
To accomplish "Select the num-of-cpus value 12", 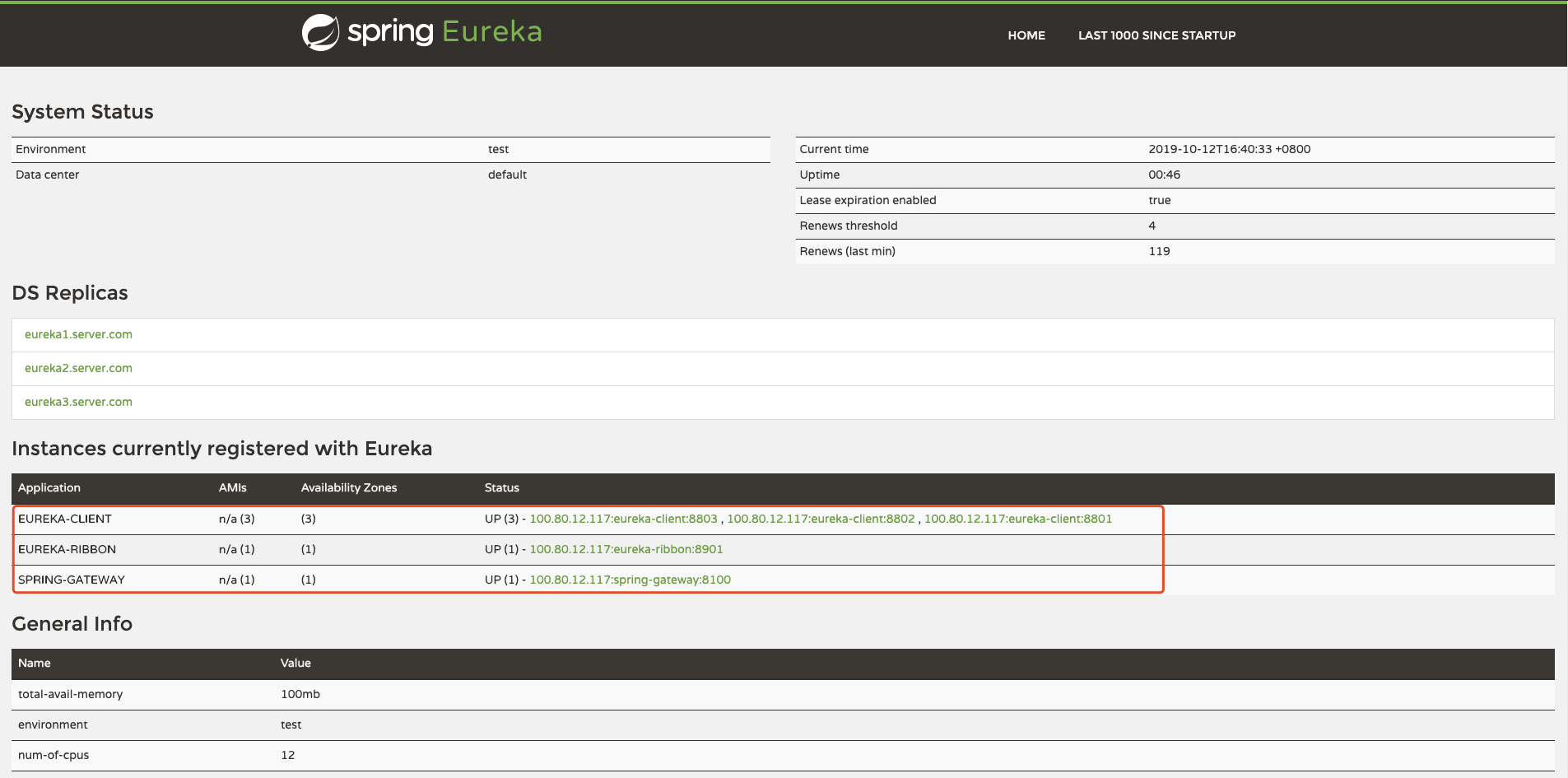I will click(x=287, y=755).
